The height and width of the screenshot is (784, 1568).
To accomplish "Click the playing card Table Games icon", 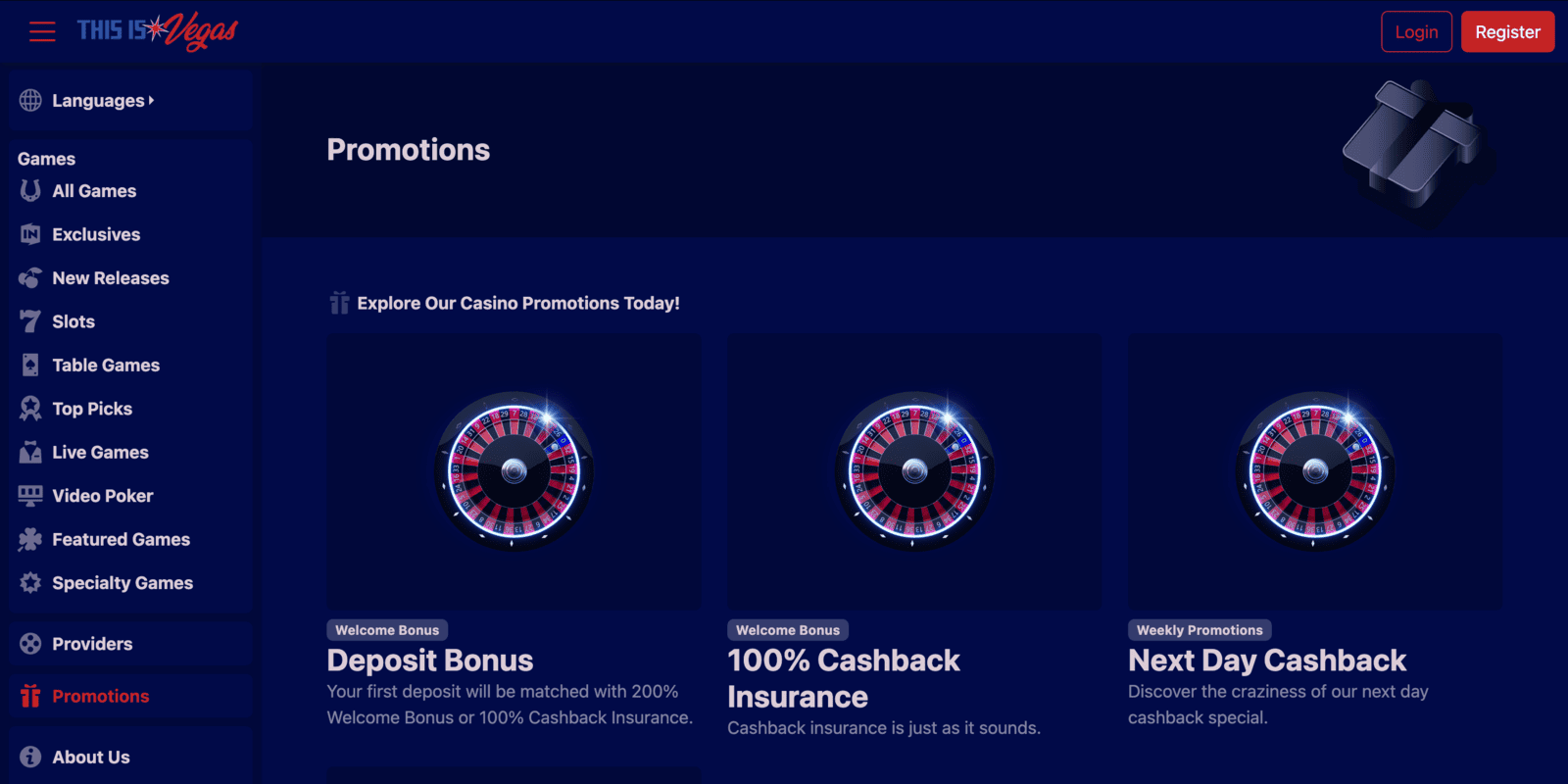I will click(30, 366).
